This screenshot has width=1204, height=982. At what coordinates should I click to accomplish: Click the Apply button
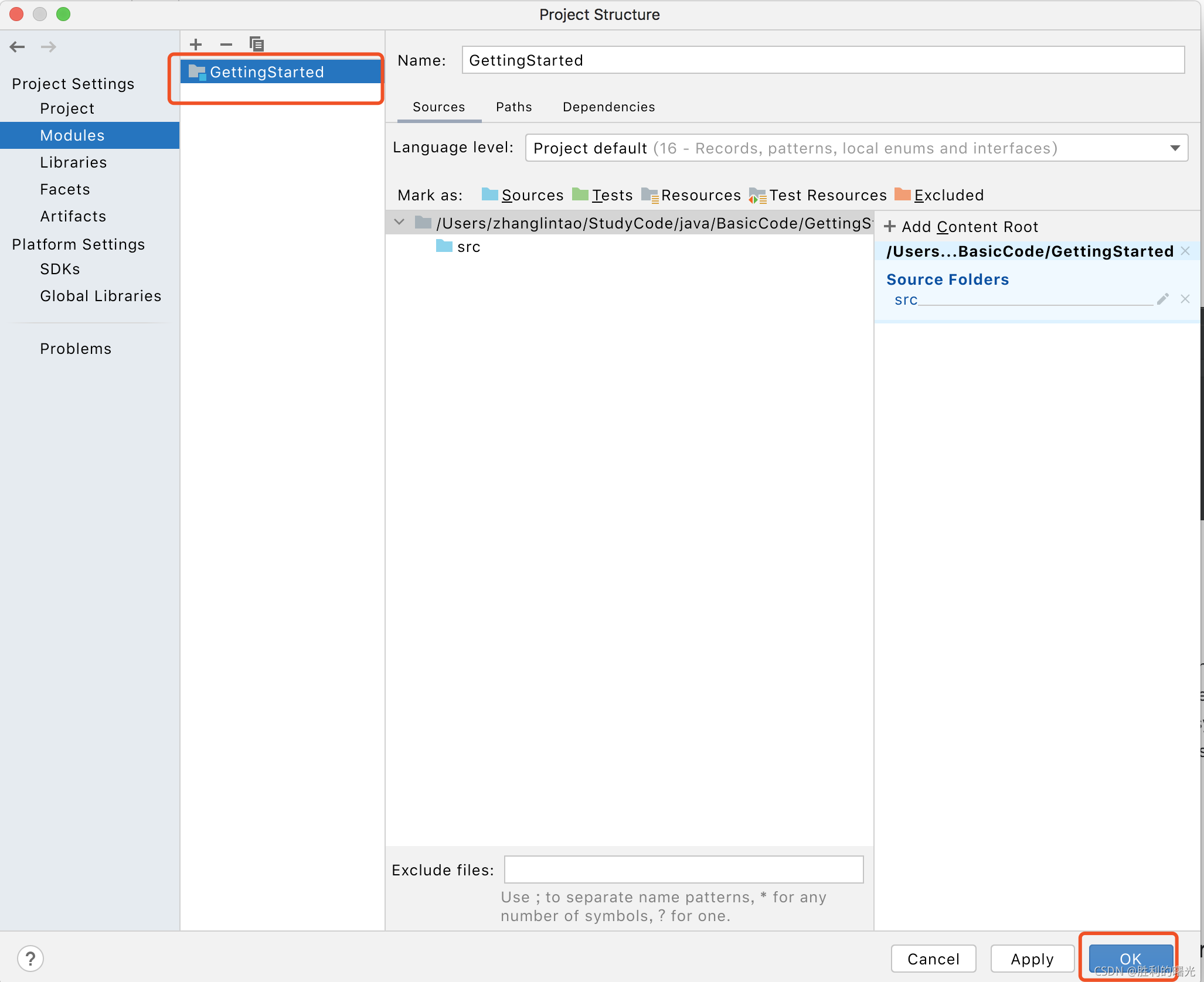(x=1032, y=959)
